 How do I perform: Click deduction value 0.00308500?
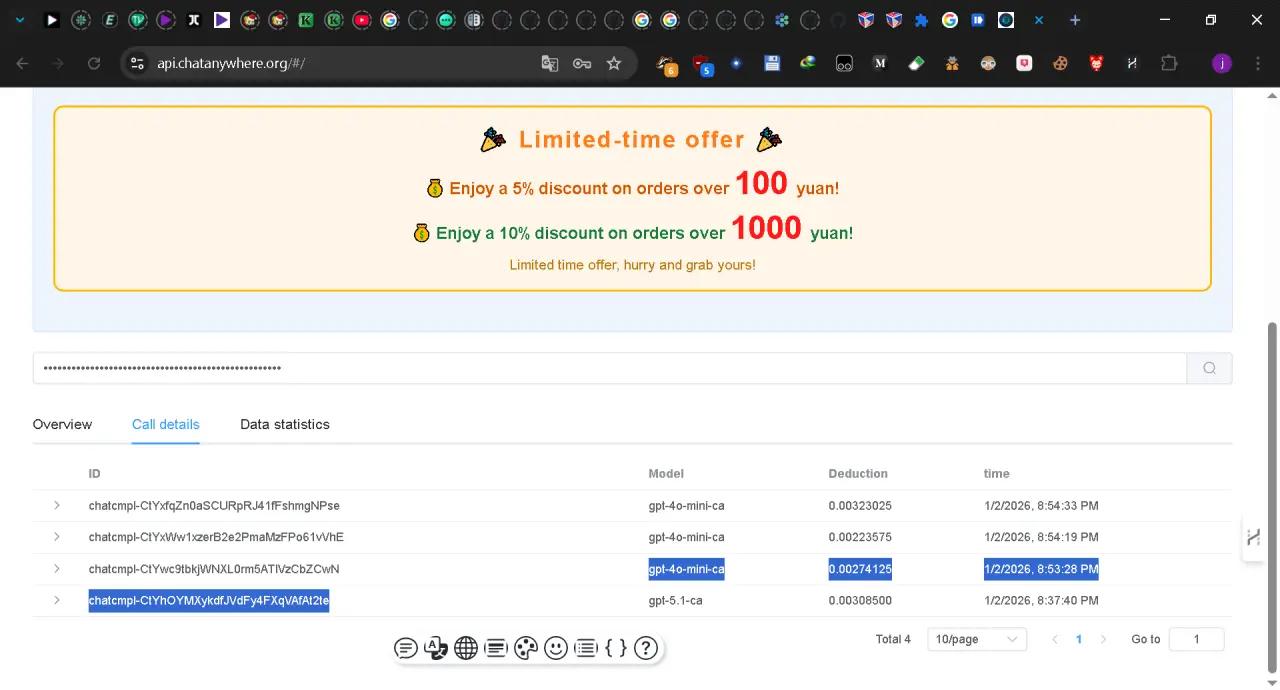click(x=860, y=600)
